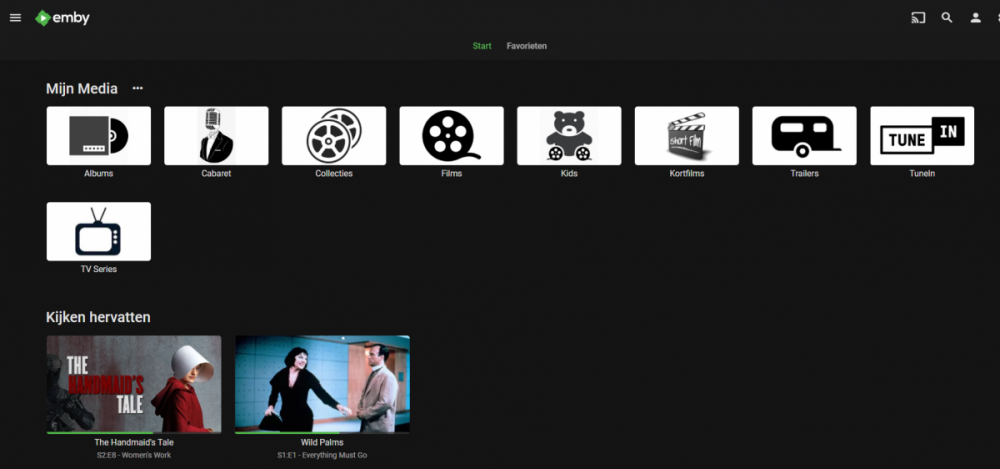Viewport: 1000px width, 469px height.
Task: Click the Films label text
Action: [x=452, y=174]
